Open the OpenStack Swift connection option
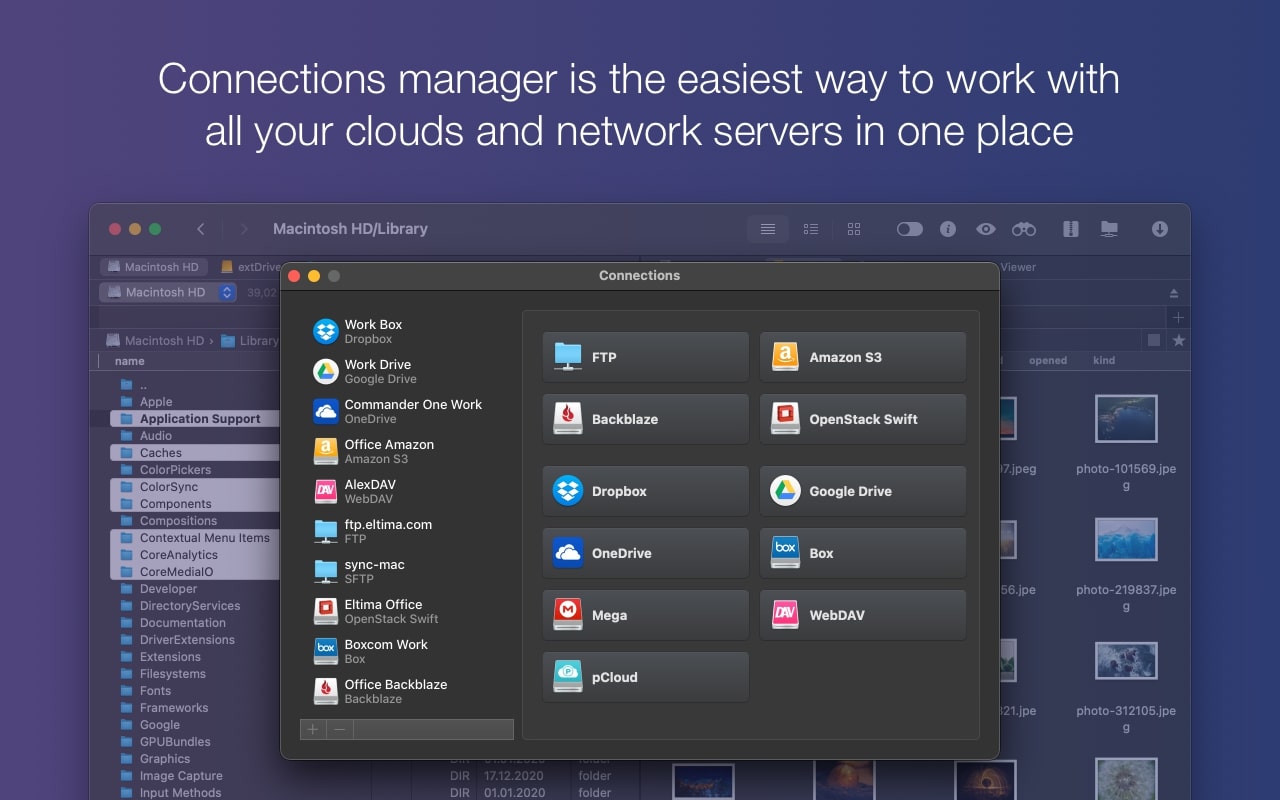1280x800 pixels. click(x=863, y=419)
